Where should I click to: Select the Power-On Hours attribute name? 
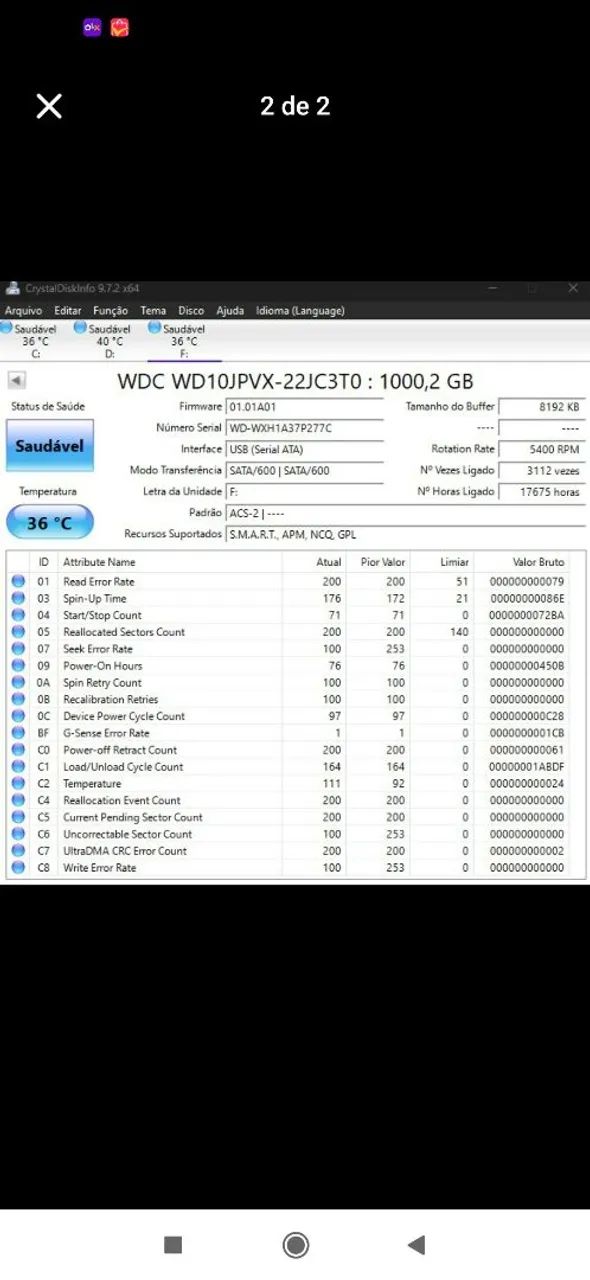pyautogui.click(x=103, y=666)
